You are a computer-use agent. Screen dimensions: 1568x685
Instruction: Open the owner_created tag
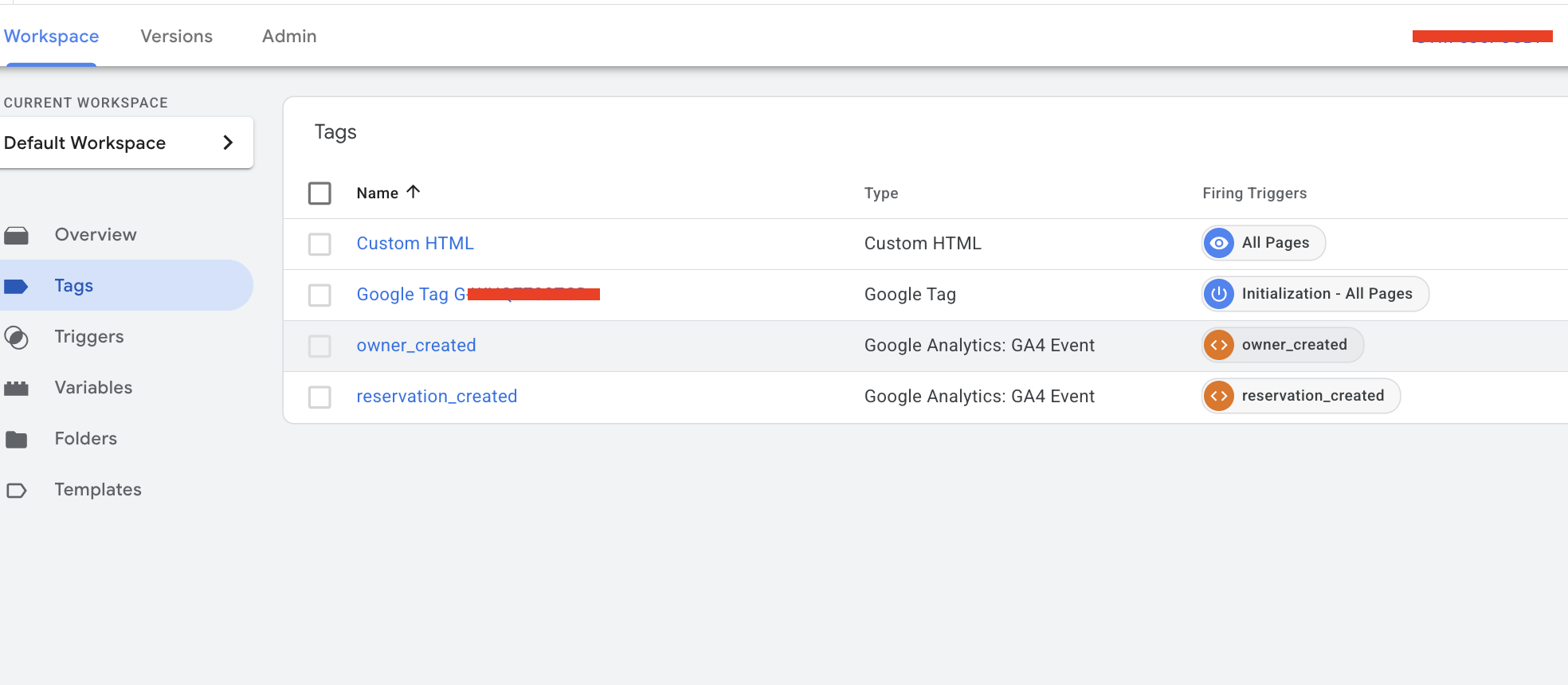[416, 346]
